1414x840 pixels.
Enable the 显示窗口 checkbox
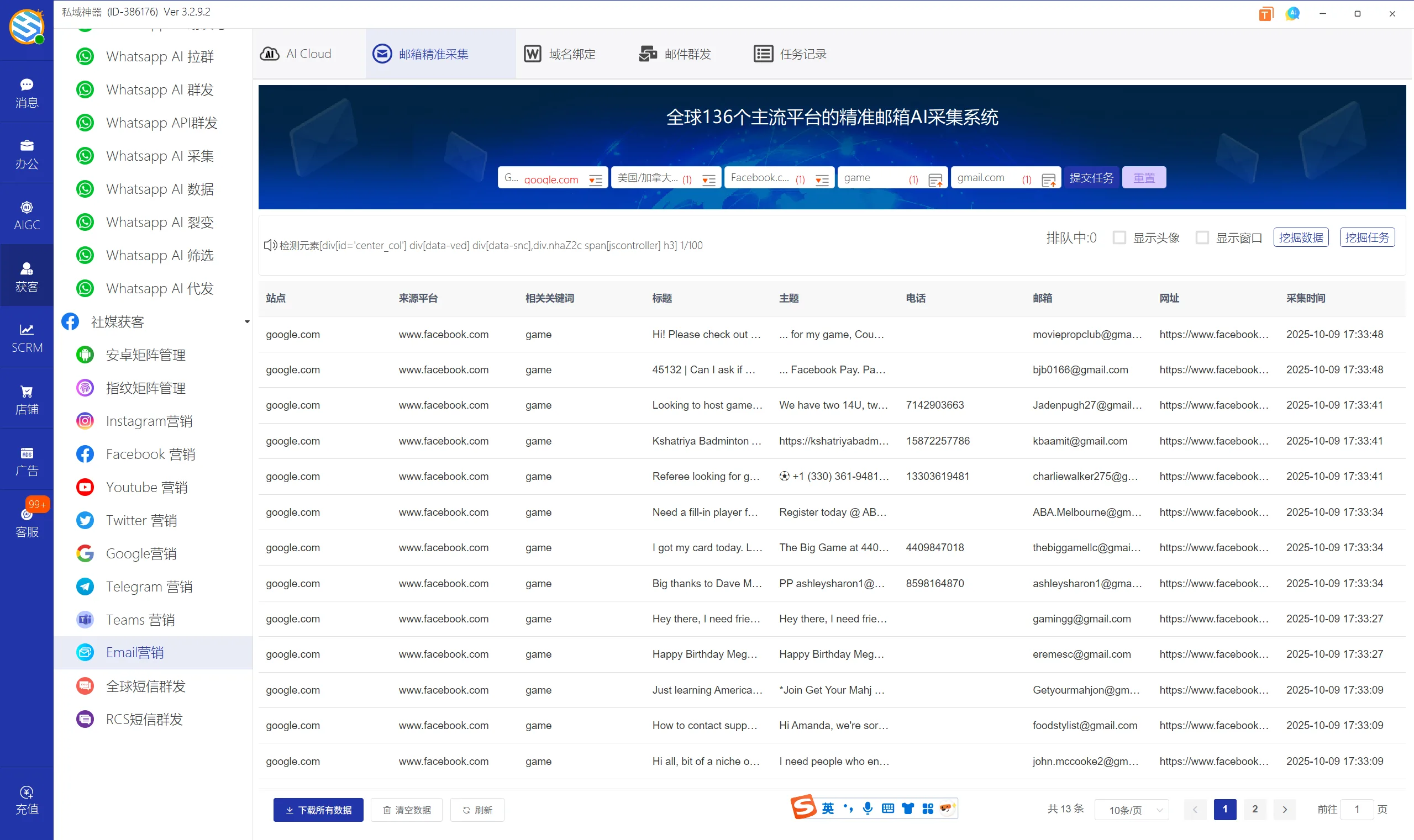pos(1202,237)
